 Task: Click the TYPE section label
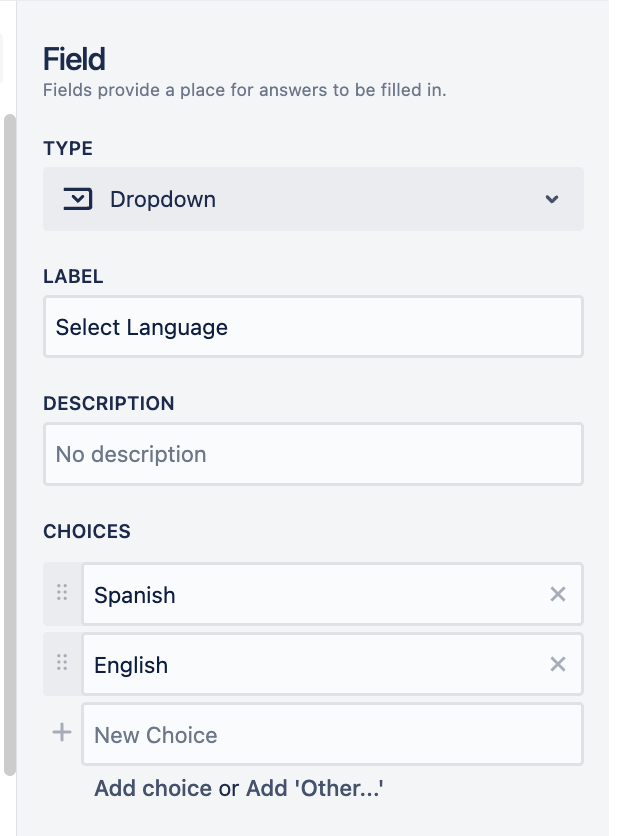click(68, 149)
